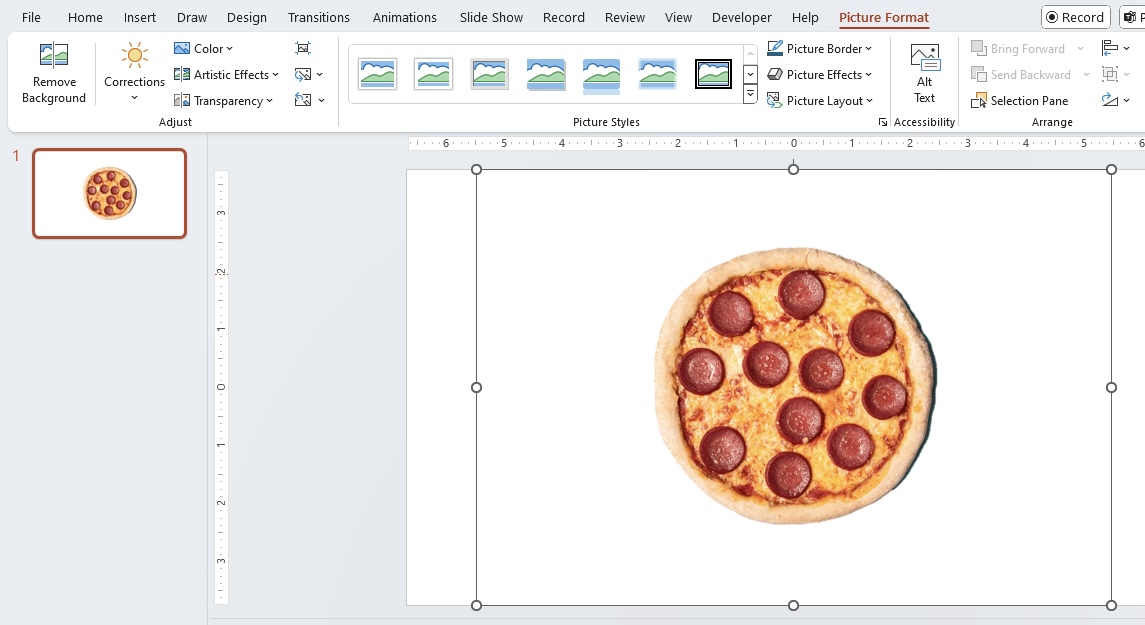Open the Record ribbon tab

[x=564, y=18]
